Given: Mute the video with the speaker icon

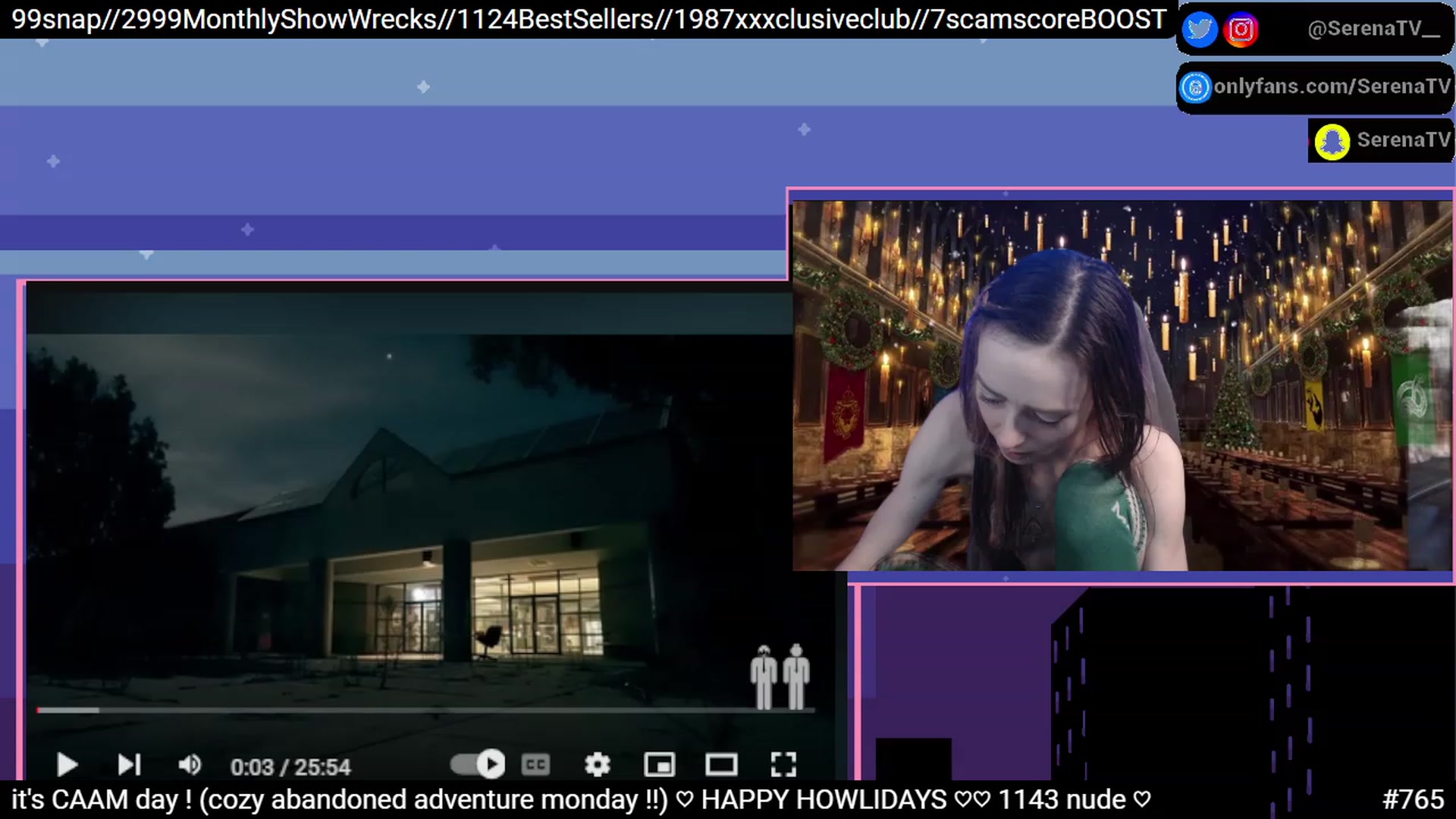Looking at the screenshot, I should pos(190,764).
